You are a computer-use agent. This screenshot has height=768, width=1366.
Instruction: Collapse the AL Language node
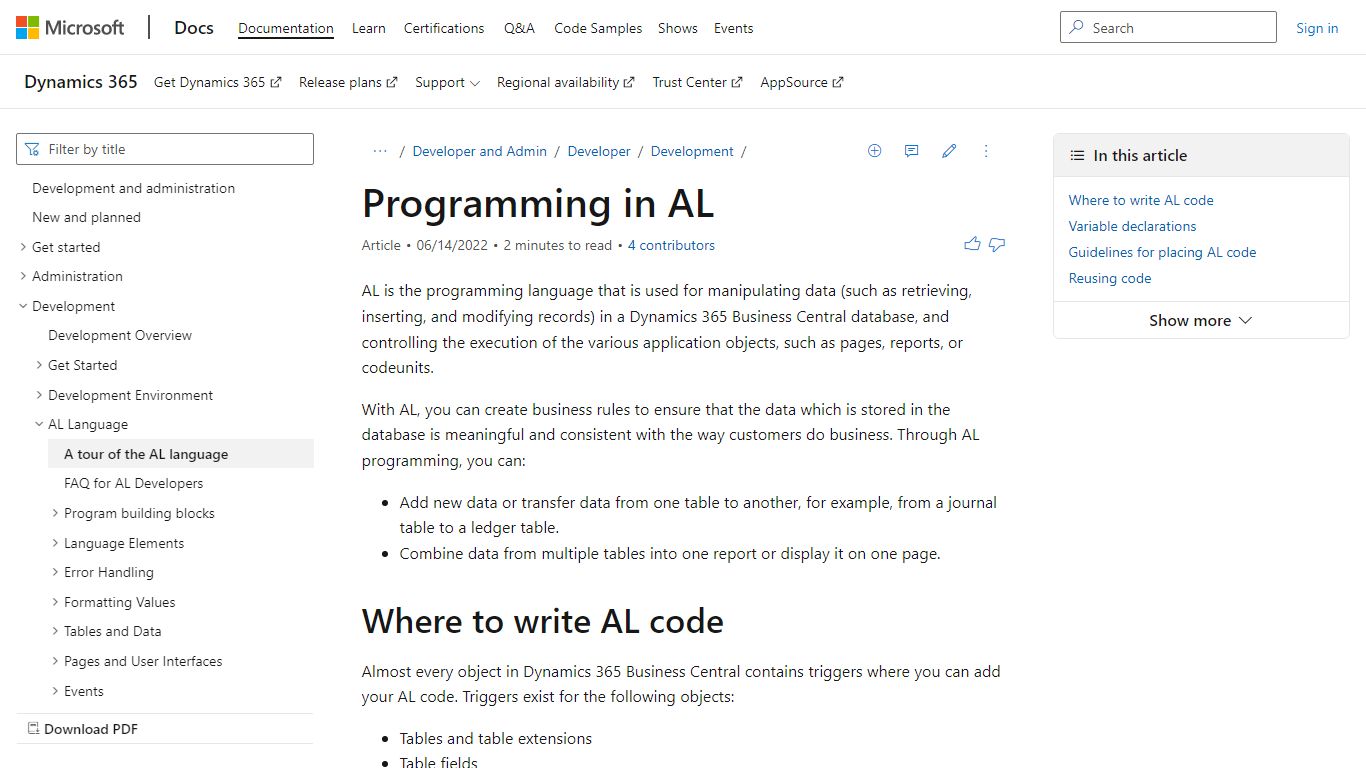point(39,424)
